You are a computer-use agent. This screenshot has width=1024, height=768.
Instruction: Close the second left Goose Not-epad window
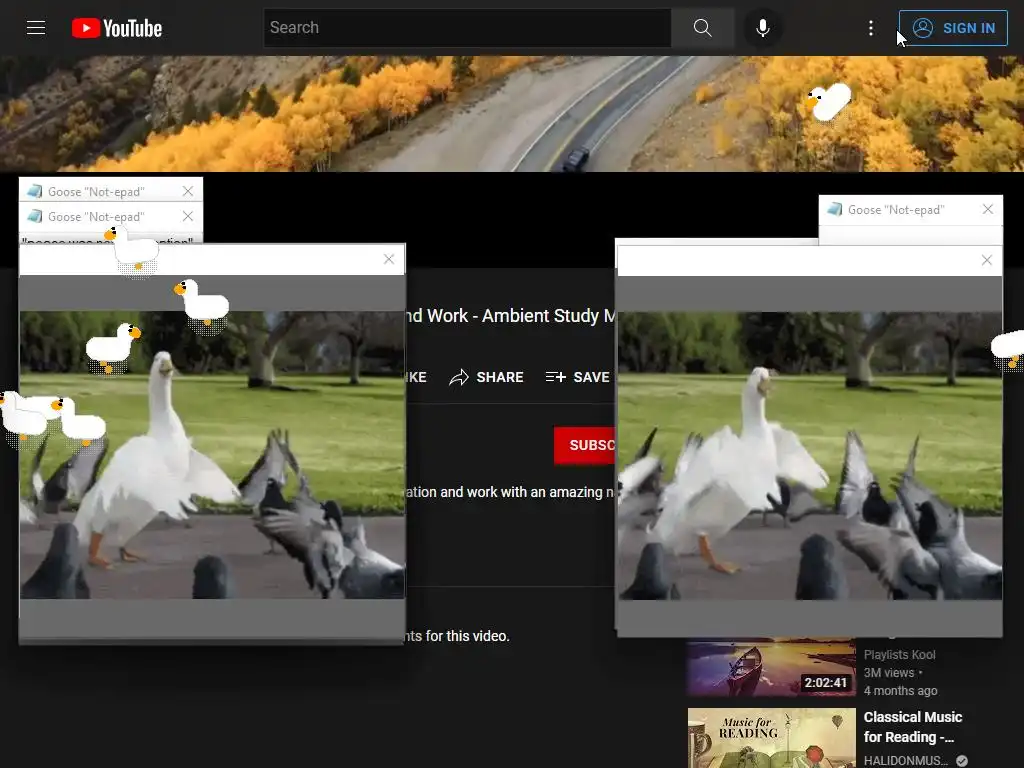pyautogui.click(x=187, y=216)
